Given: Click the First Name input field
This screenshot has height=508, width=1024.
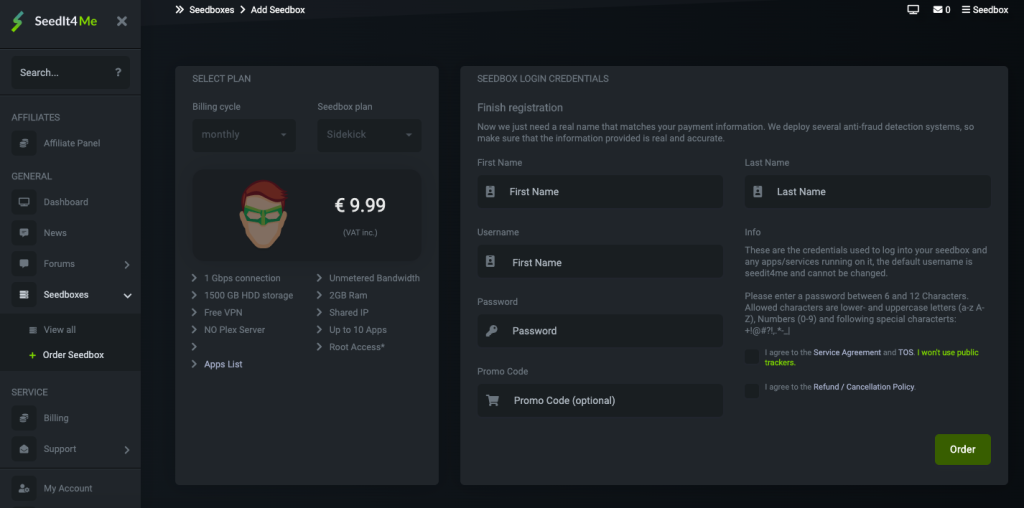Looking at the screenshot, I should 600,191.
